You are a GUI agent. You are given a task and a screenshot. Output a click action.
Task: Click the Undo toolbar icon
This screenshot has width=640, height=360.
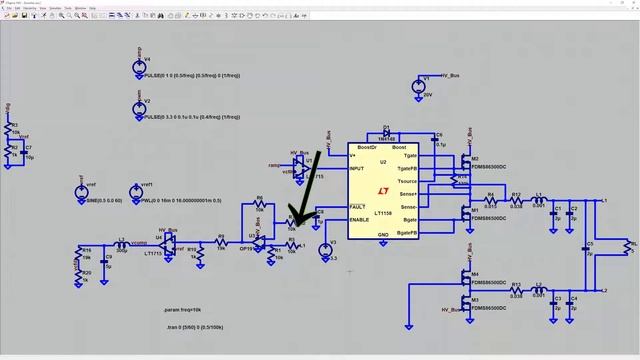[x=265, y=16]
